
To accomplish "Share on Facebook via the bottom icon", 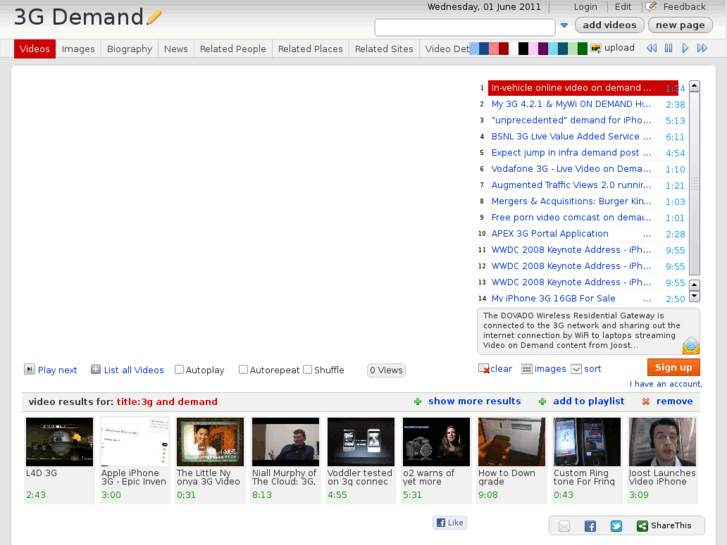I will pos(590,526).
